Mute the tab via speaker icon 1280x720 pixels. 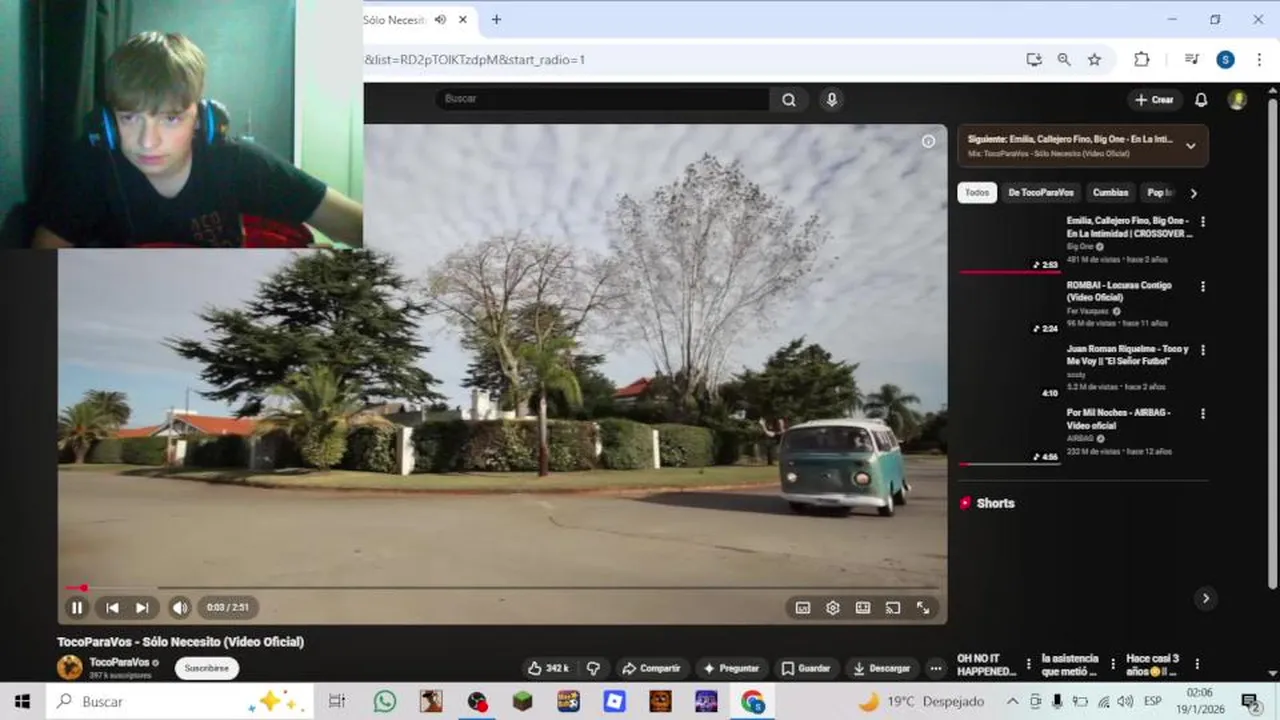click(x=441, y=19)
